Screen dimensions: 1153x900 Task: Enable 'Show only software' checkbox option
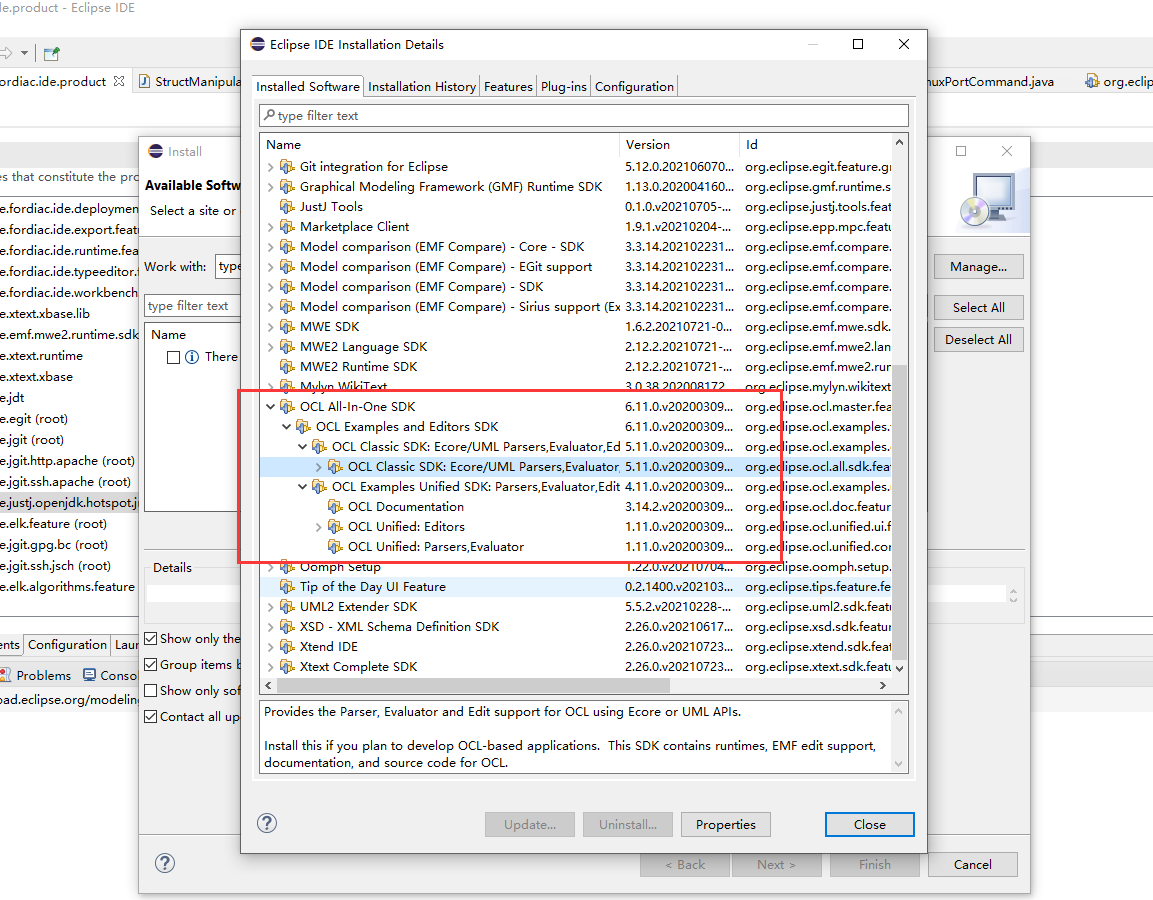click(x=151, y=691)
